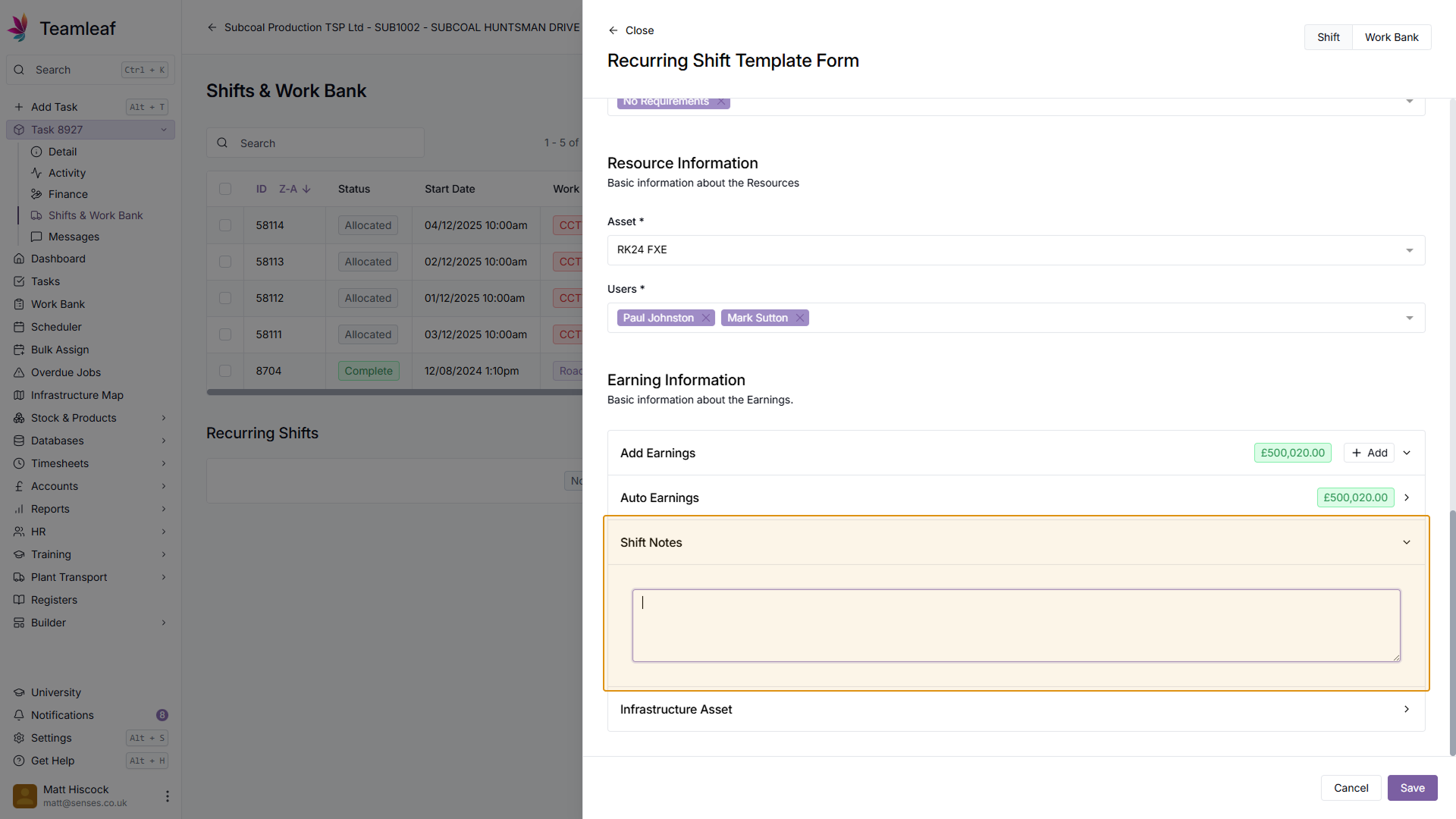Open user menu dots beside Matt Hiscock
1456x819 pixels.
(x=167, y=796)
